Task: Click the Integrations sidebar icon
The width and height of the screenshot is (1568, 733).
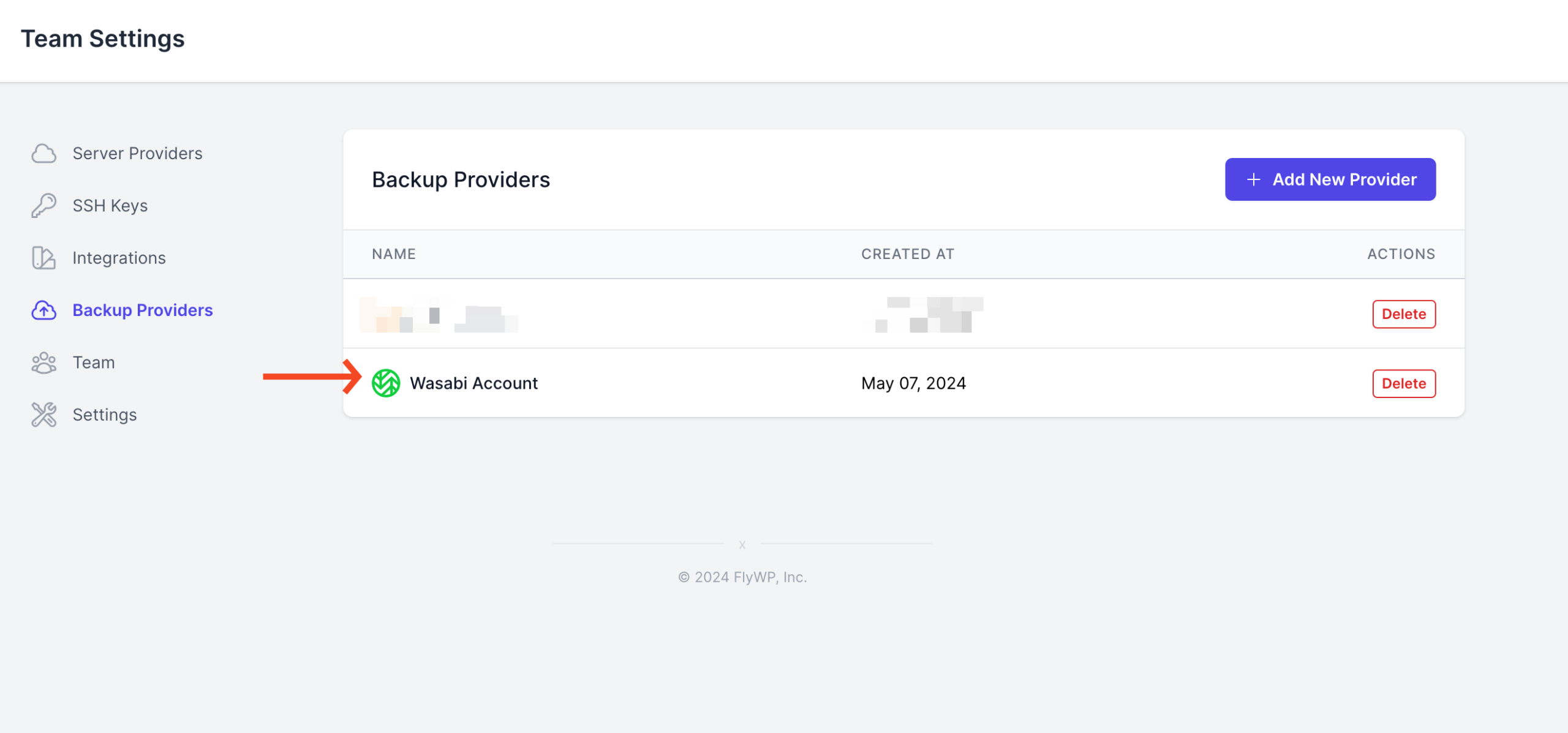Action: 43,258
